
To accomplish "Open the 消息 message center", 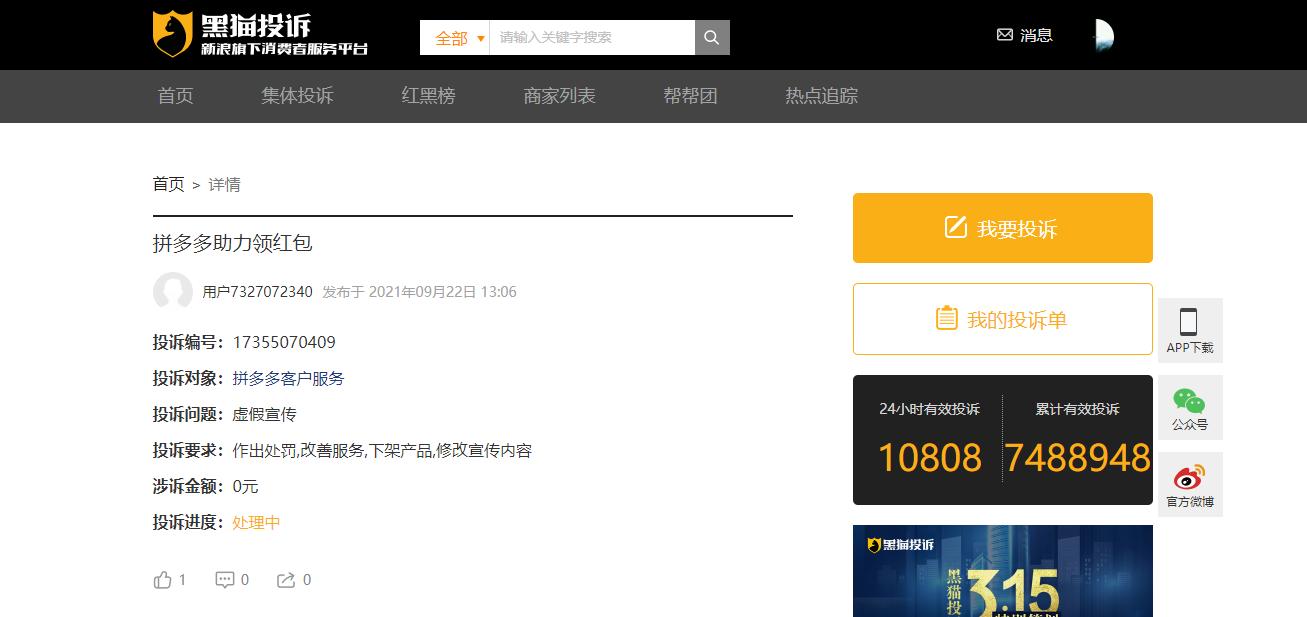I will [1026, 34].
